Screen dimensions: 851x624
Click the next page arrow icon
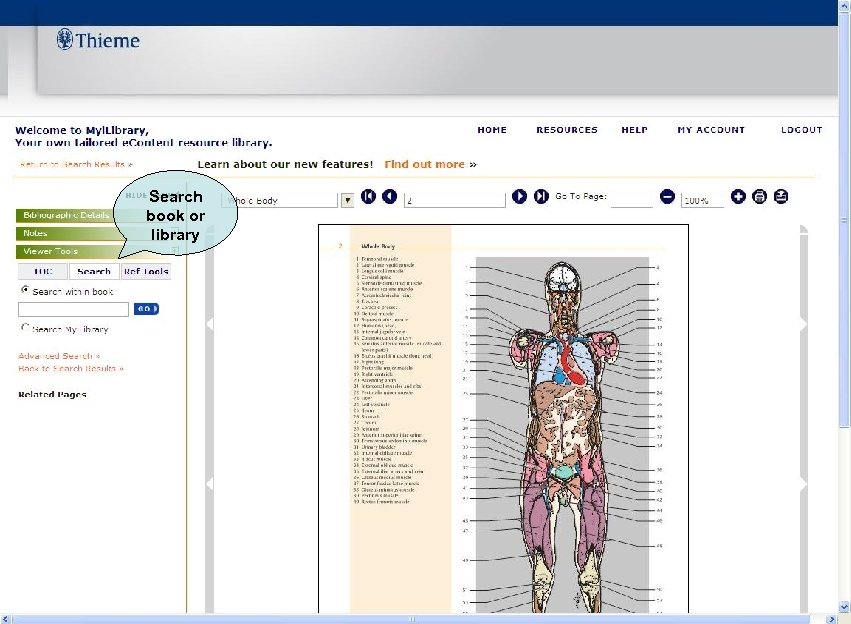(519, 197)
